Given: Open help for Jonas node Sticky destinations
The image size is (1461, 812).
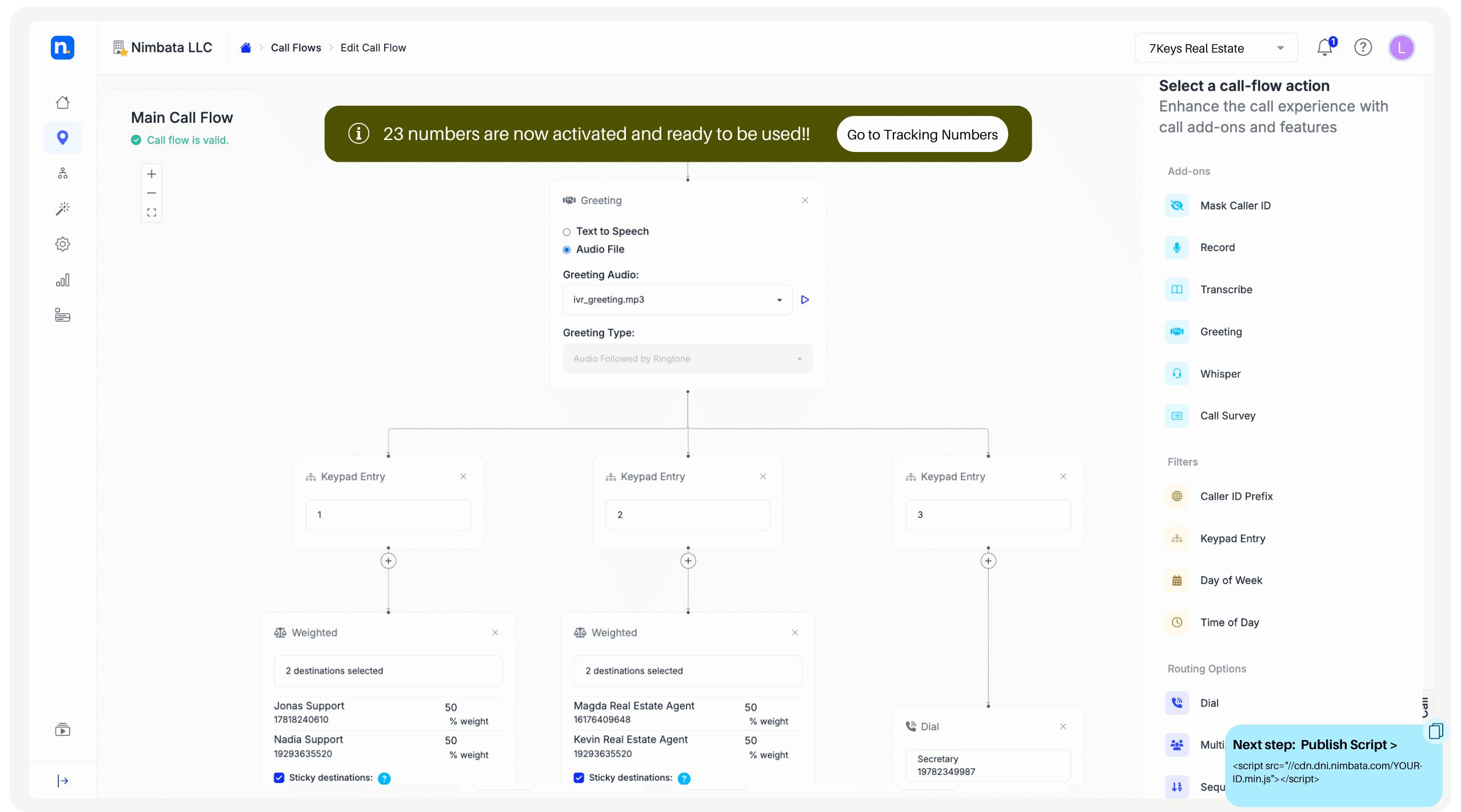Looking at the screenshot, I should [385, 778].
